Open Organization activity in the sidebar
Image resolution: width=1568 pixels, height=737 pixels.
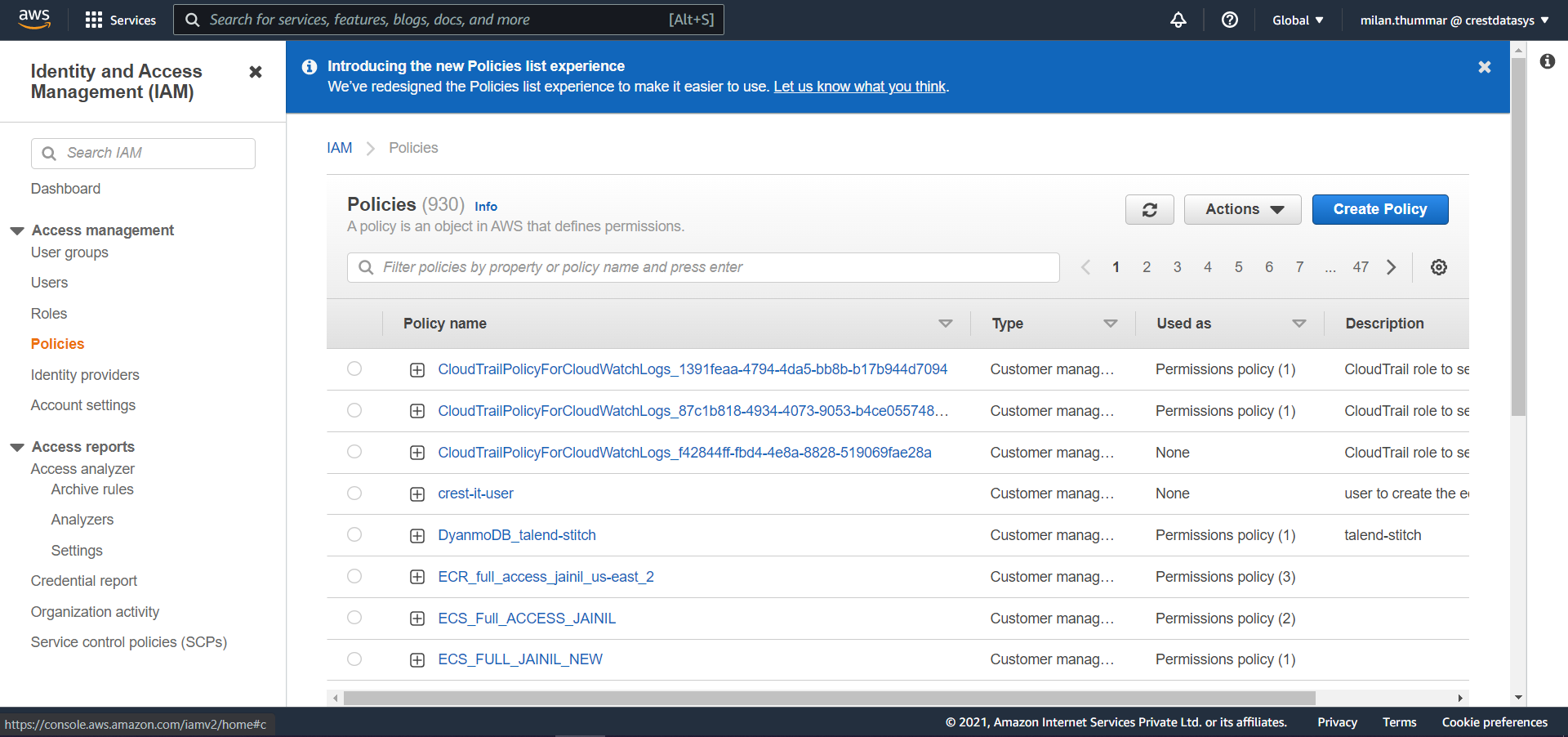tap(96, 612)
